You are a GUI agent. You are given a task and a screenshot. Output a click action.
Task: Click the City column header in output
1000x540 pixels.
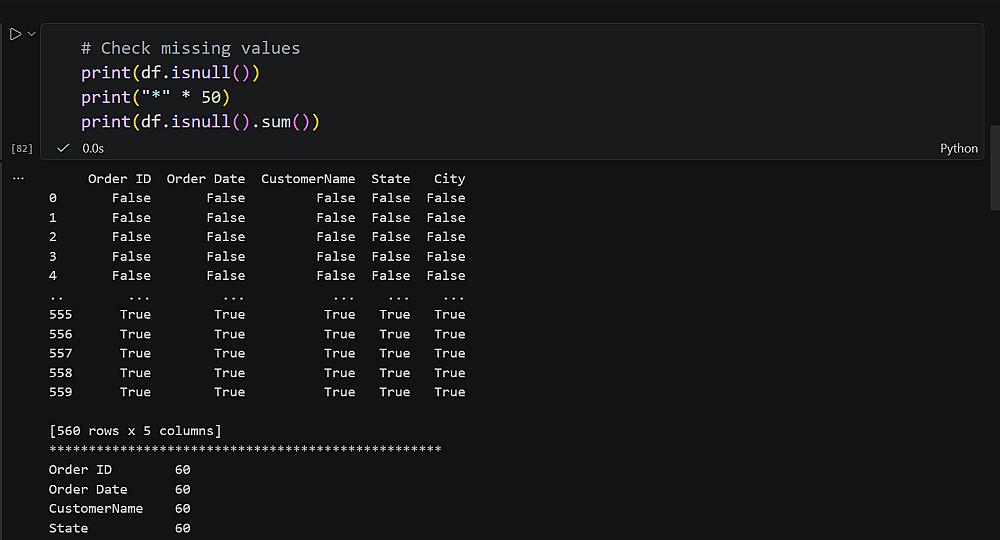[449, 179]
